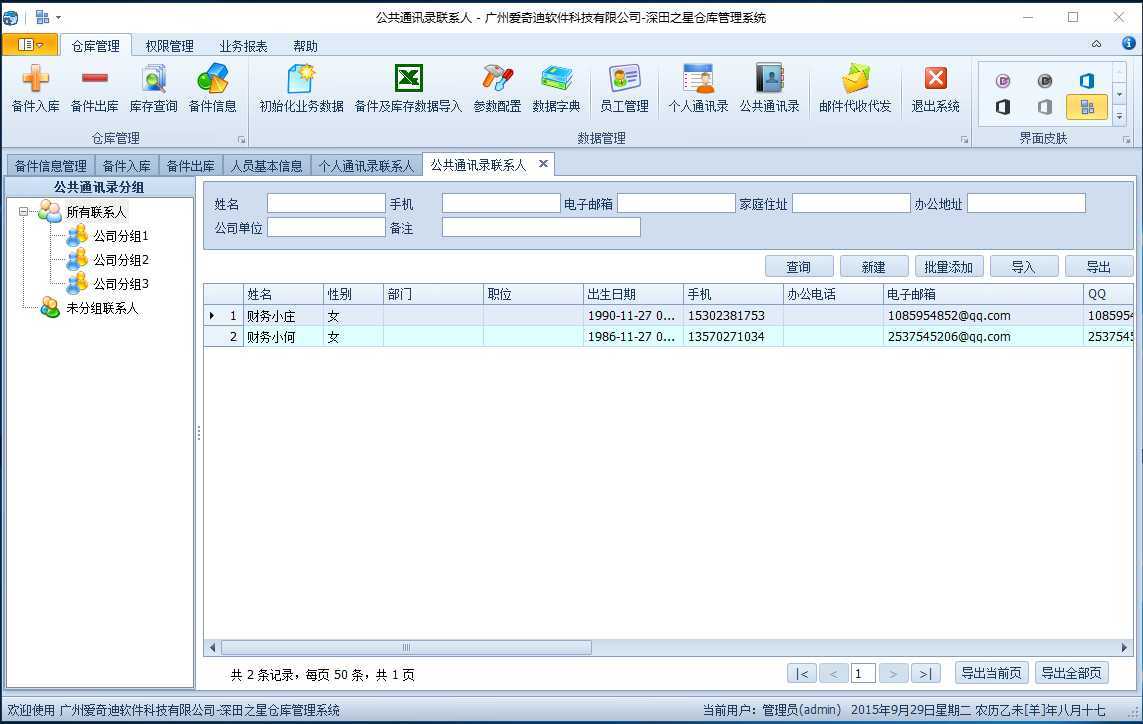Screen dimensions: 1143x724
Task: Expand the skin gallery dropdown
Action: click(x=1119, y=116)
